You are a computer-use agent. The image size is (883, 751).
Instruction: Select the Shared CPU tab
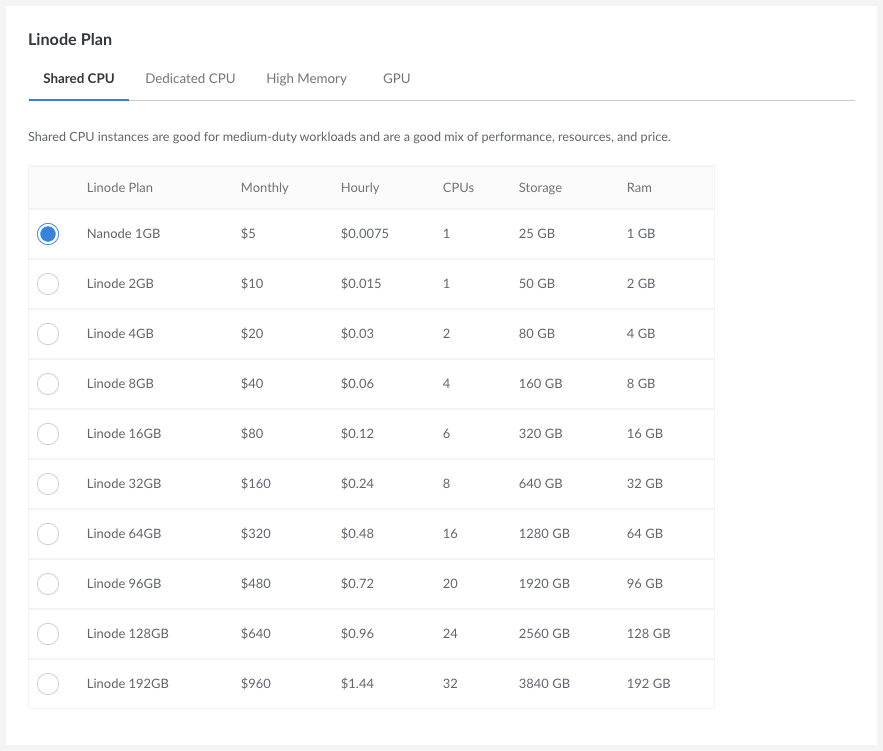click(78, 78)
